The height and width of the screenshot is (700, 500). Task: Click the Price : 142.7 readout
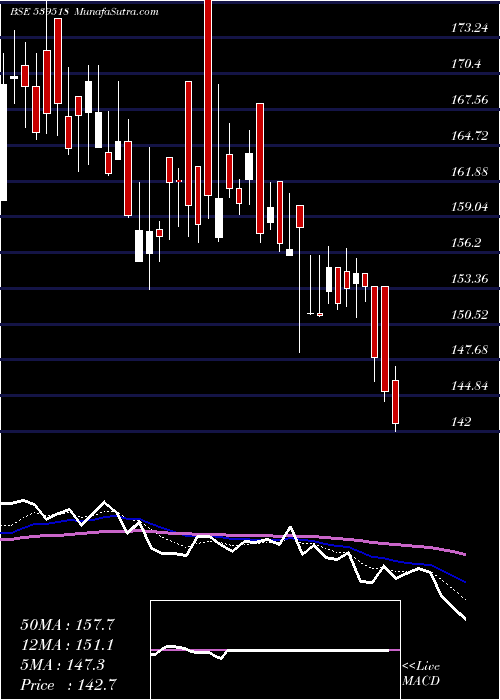point(69,685)
